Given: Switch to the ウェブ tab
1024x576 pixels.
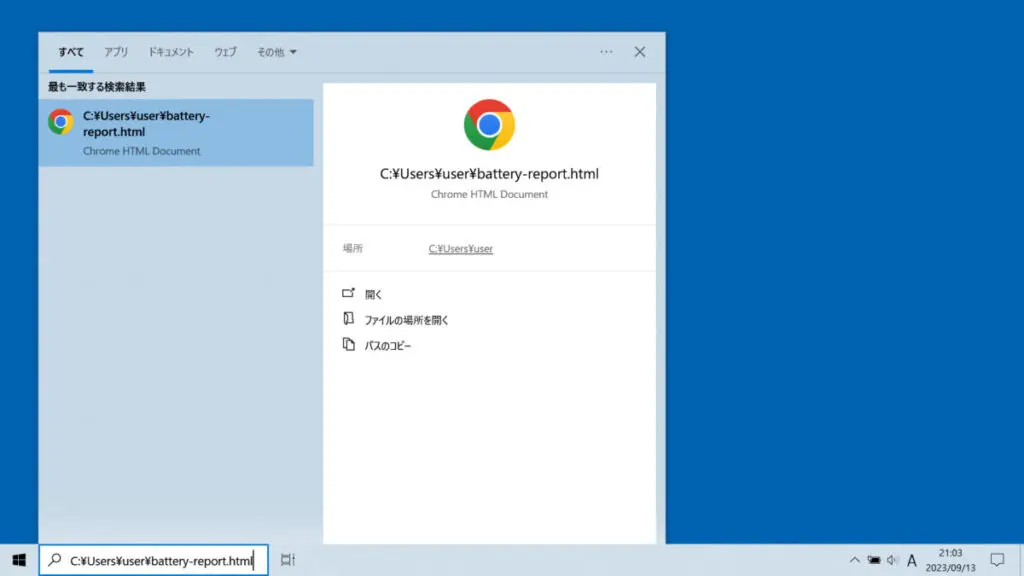Looking at the screenshot, I should tap(225, 52).
